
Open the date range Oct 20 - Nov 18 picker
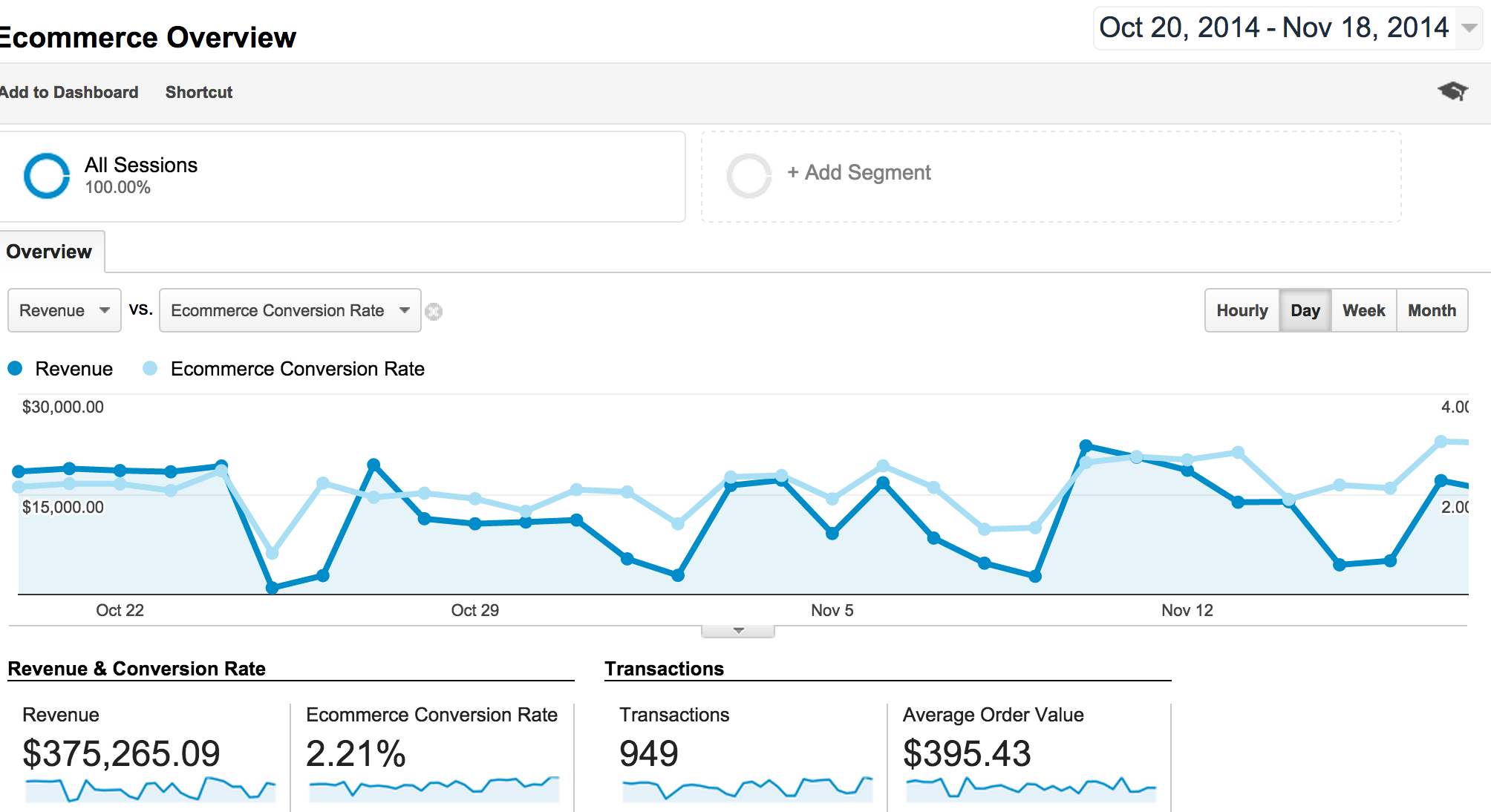coord(1287,28)
